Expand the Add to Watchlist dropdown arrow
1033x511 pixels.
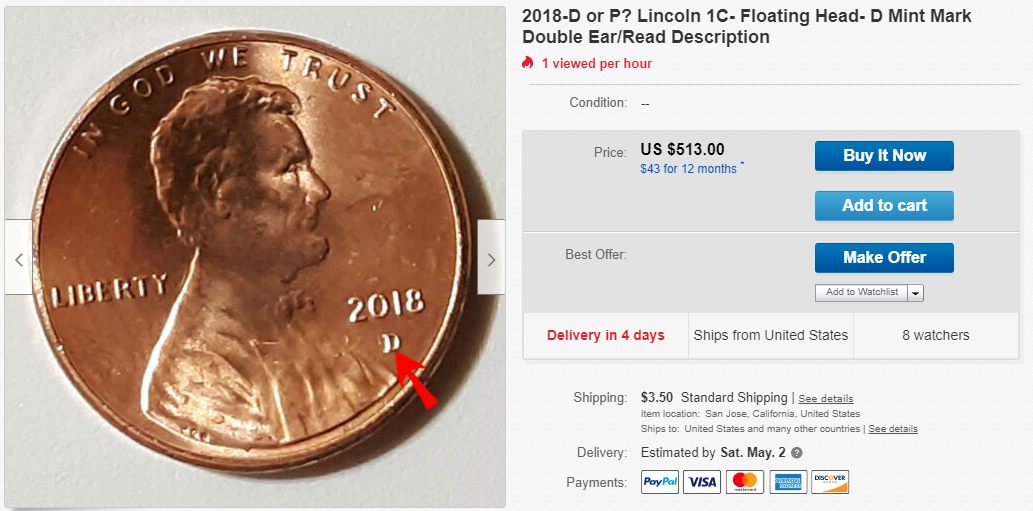(916, 293)
